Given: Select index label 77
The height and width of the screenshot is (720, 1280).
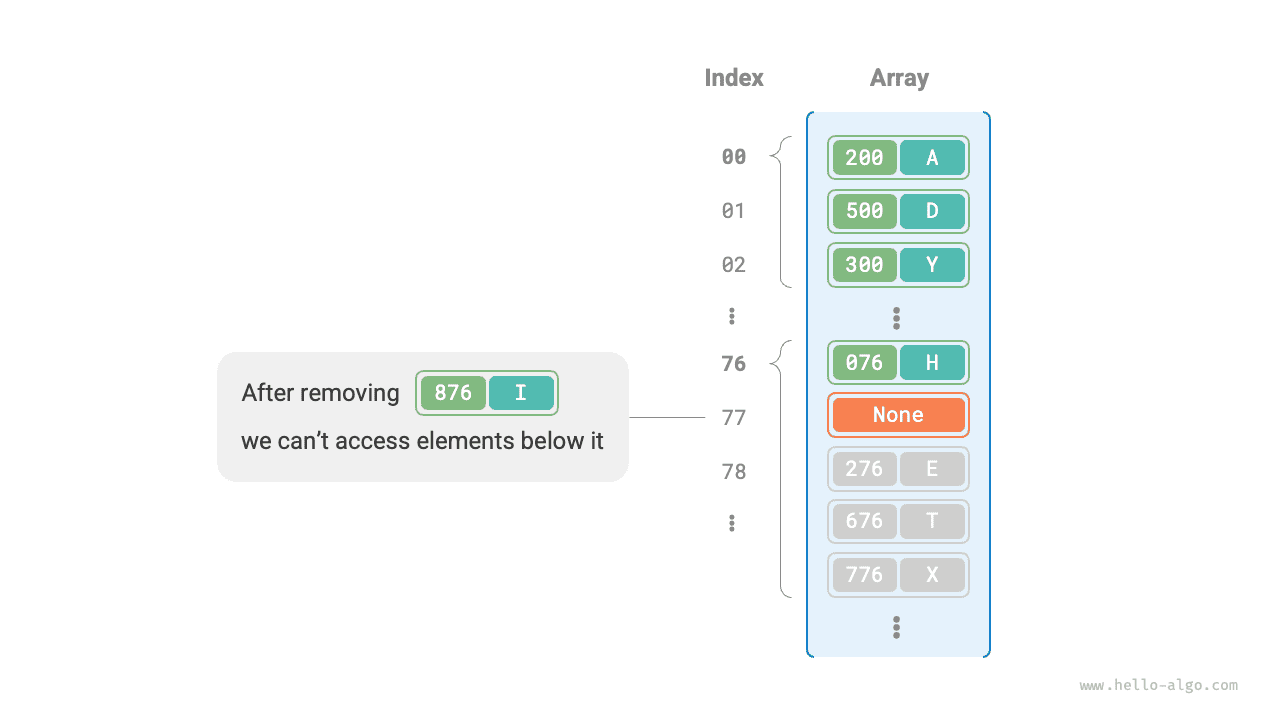Looking at the screenshot, I should pos(734,418).
